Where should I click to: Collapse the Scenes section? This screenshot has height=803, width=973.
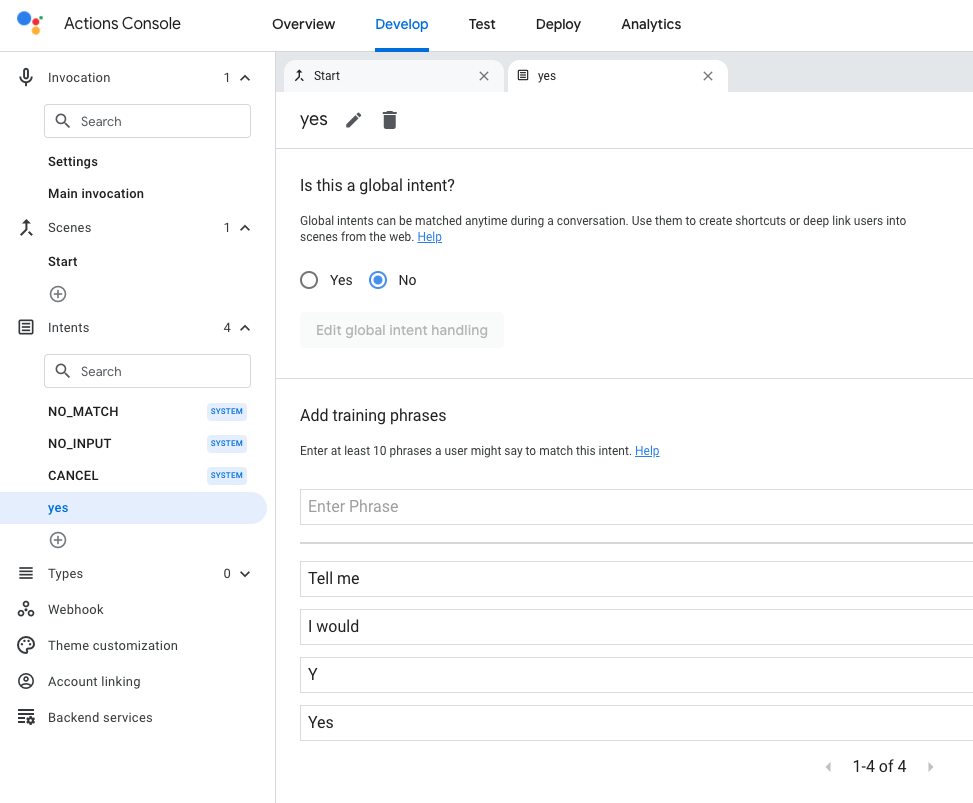click(243, 227)
